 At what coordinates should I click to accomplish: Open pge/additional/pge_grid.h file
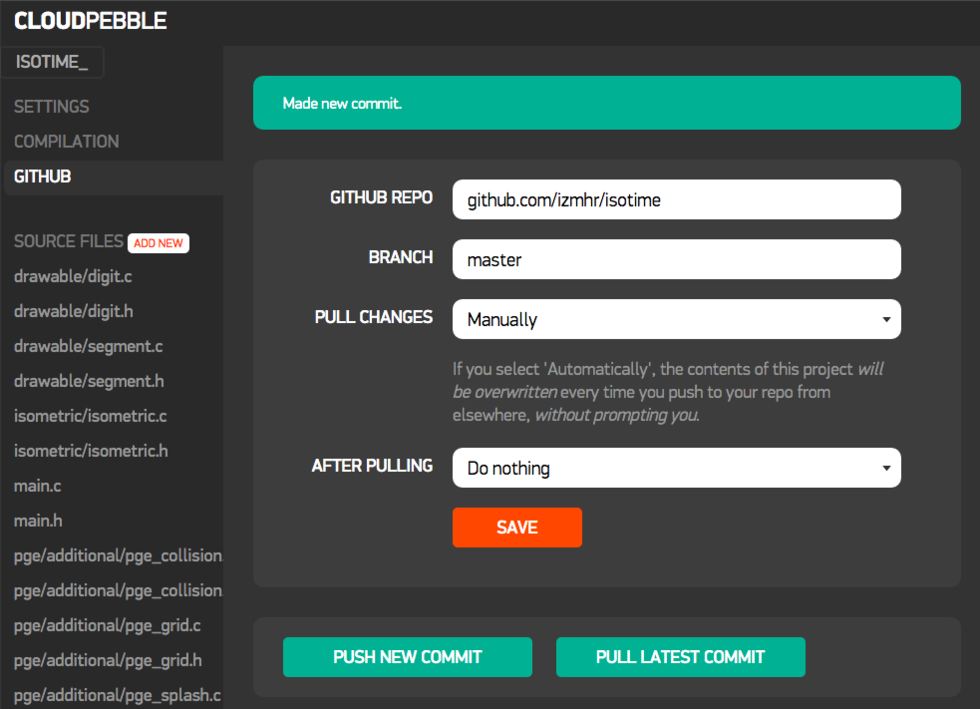[108, 661]
